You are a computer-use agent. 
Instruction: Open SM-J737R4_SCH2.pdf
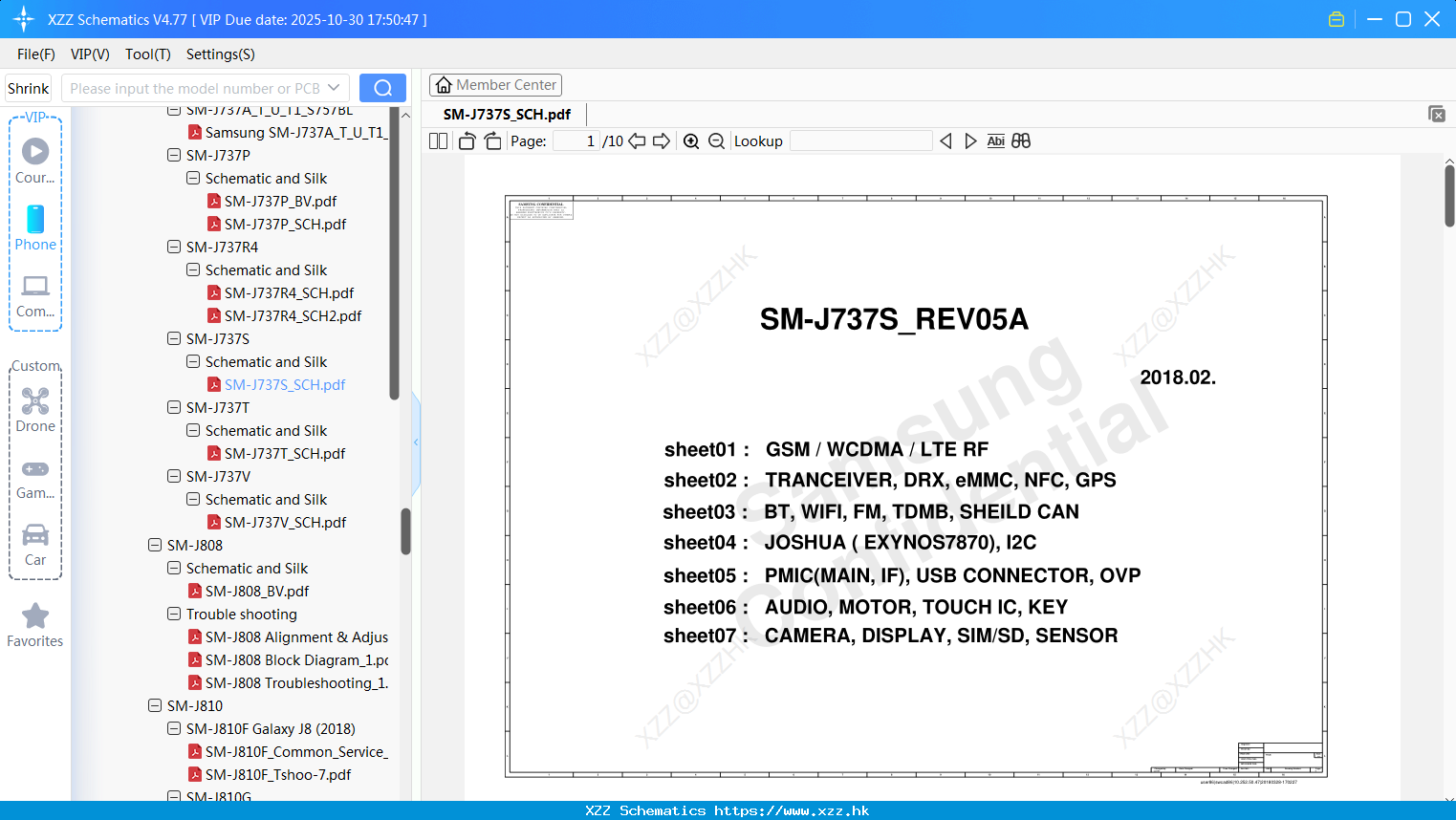coord(293,315)
